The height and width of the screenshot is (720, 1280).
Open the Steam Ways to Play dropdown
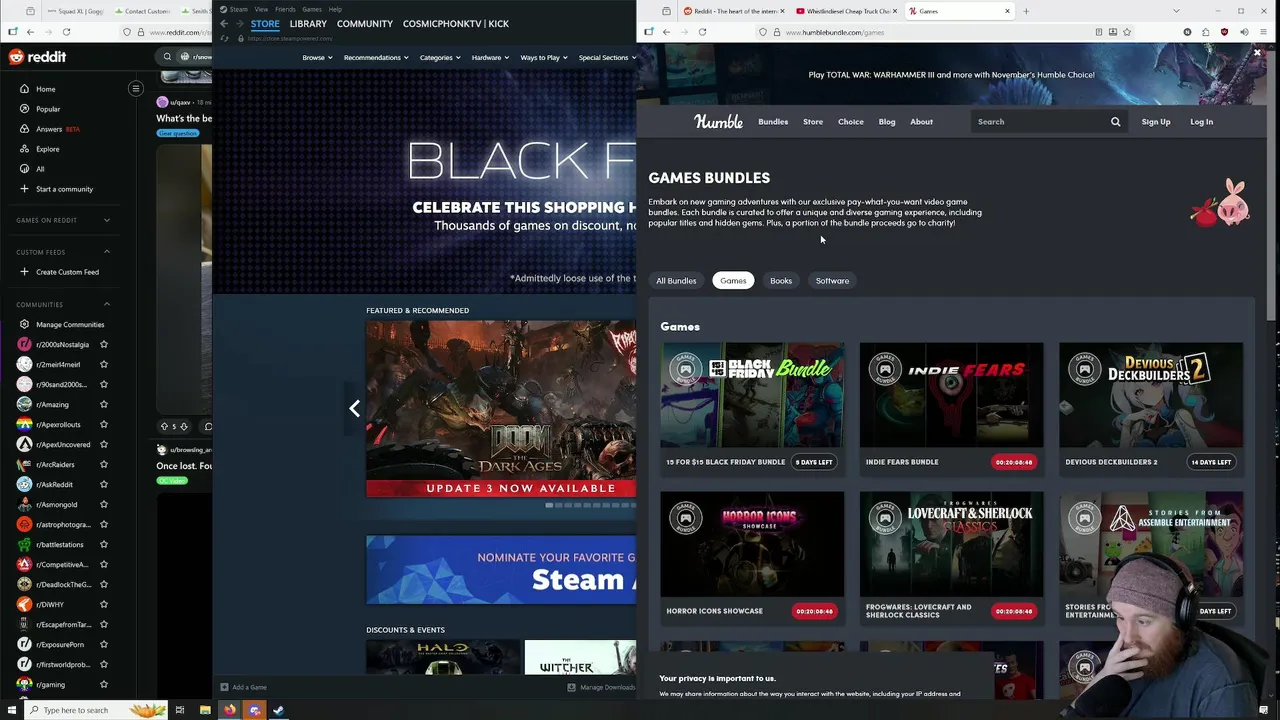point(544,58)
